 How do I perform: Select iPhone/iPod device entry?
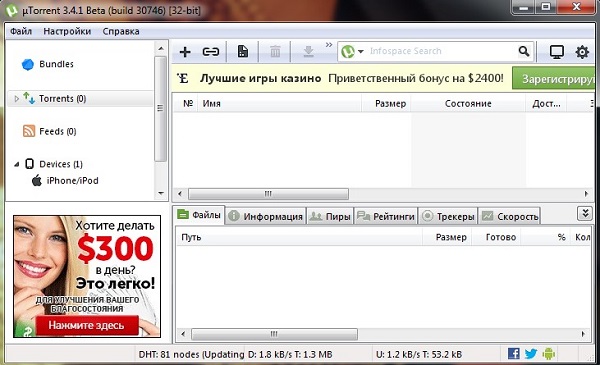(x=72, y=181)
